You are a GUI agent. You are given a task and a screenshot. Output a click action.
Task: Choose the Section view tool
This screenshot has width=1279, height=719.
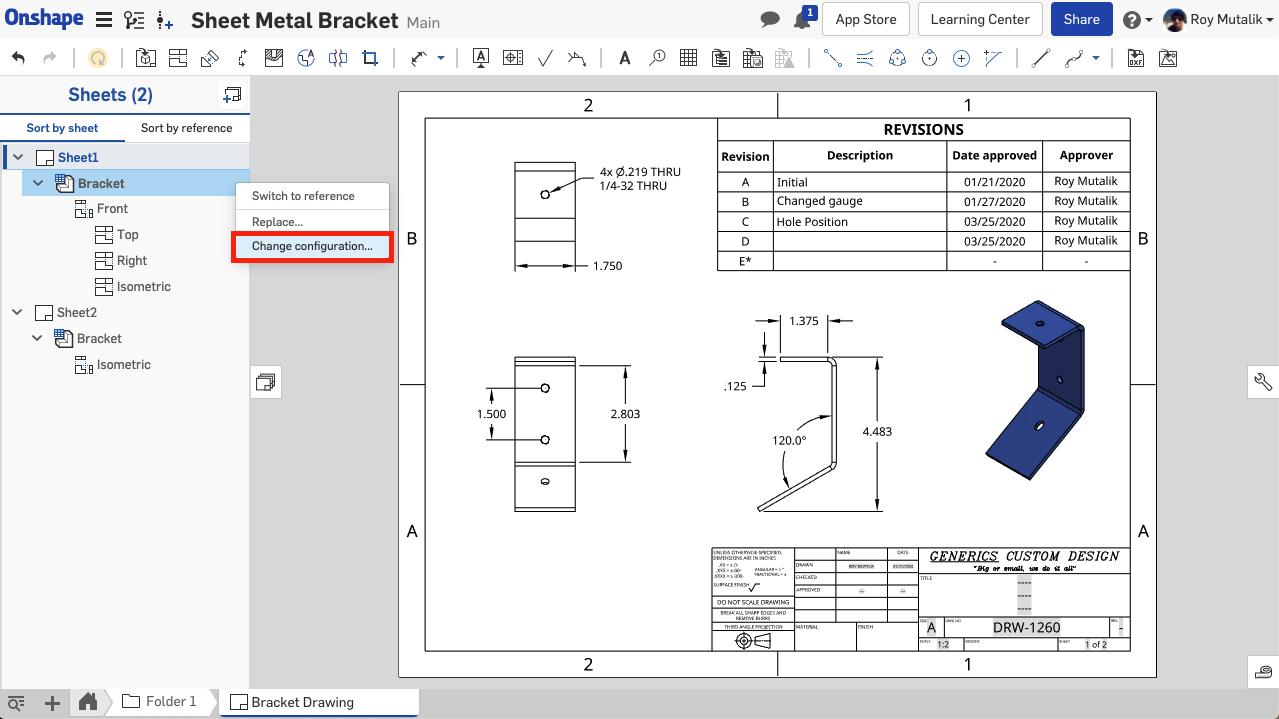274,59
